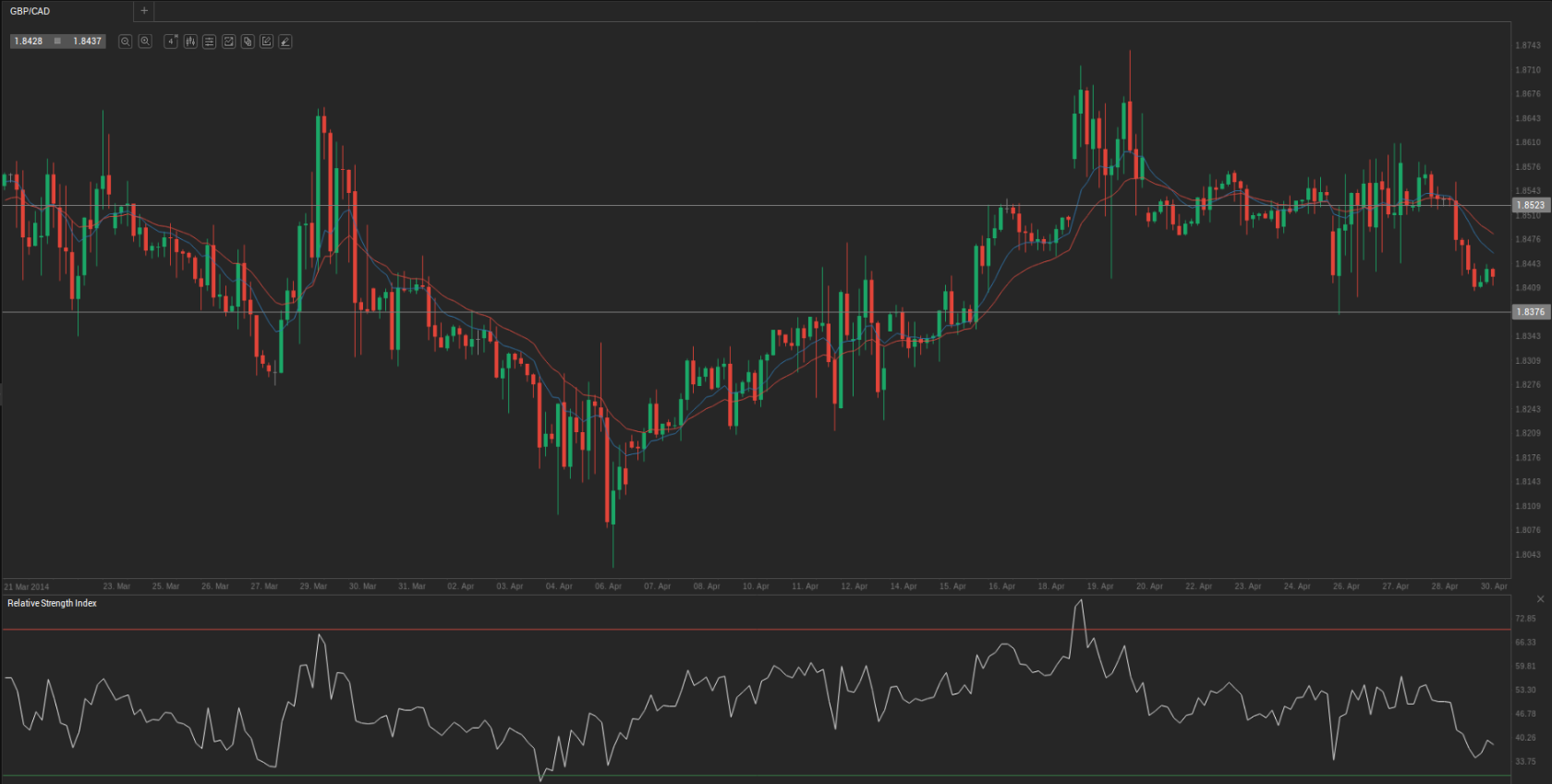Click the Relative Strength Index label

52,603
